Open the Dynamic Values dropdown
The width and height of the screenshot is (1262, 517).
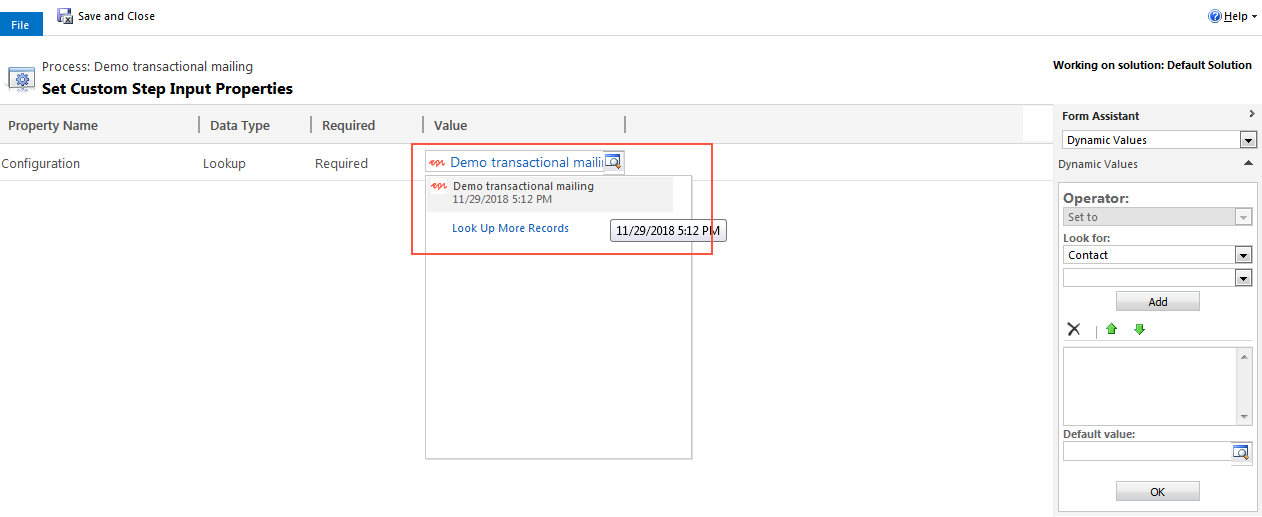1247,140
